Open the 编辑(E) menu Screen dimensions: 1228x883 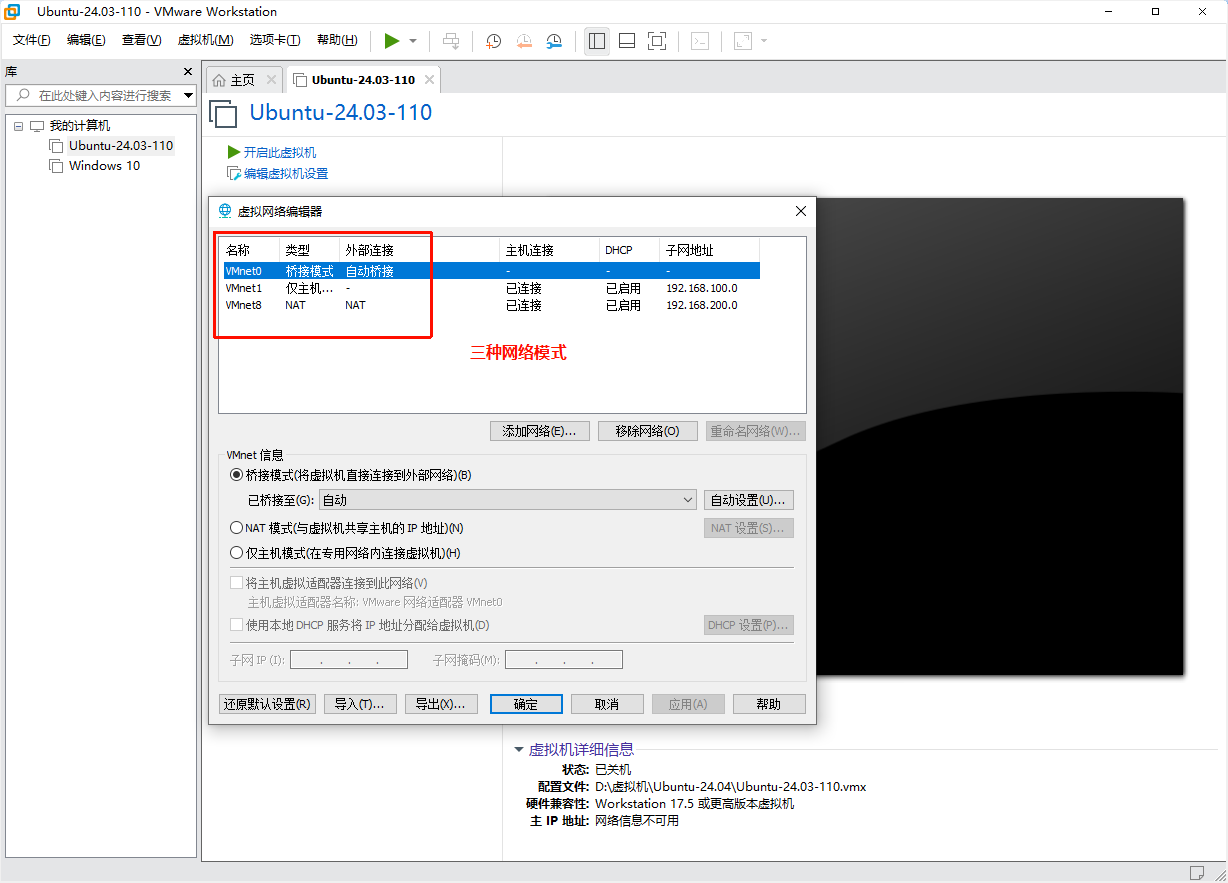point(86,40)
